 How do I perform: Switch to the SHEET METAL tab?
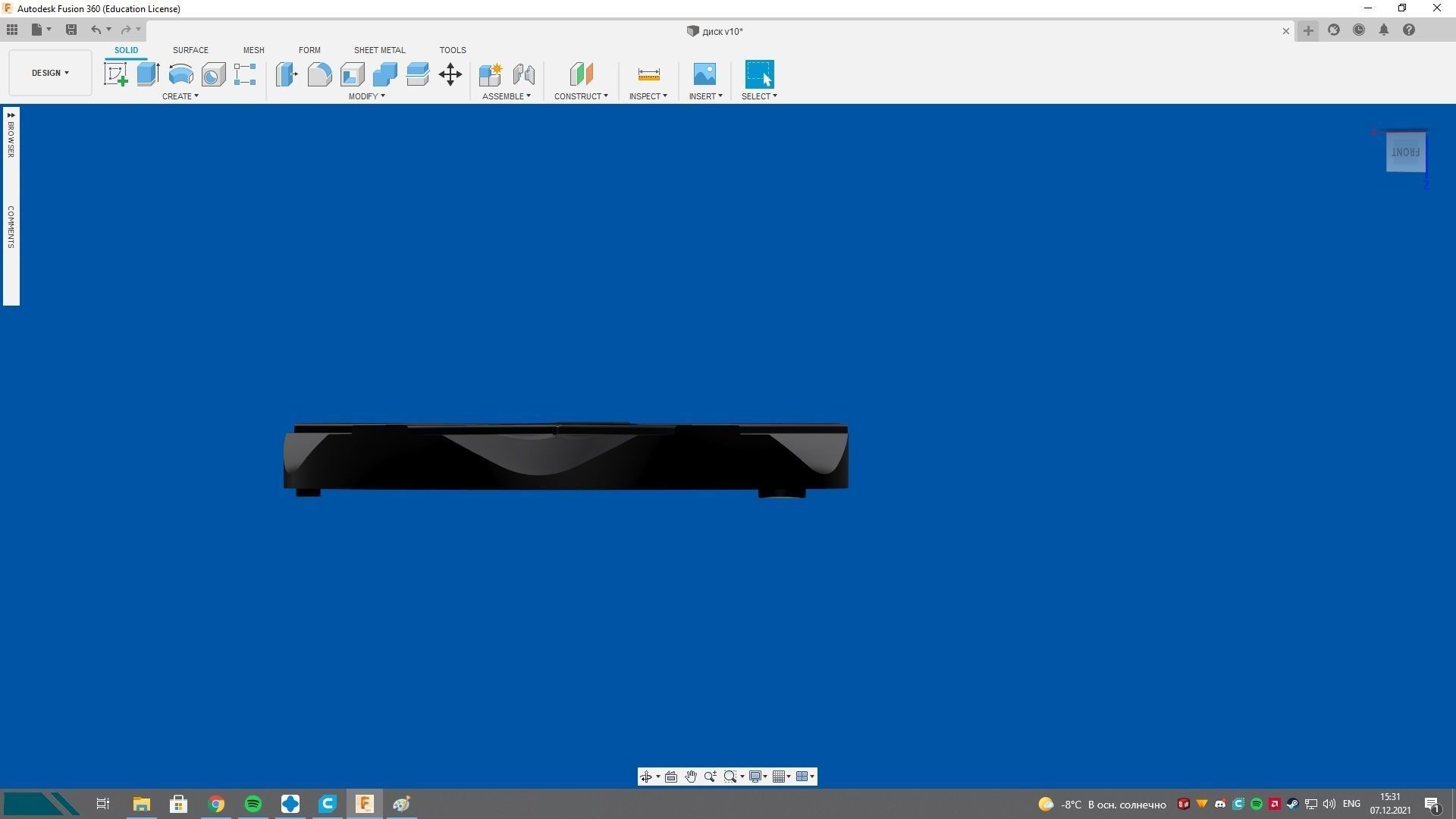click(x=379, y=50)
